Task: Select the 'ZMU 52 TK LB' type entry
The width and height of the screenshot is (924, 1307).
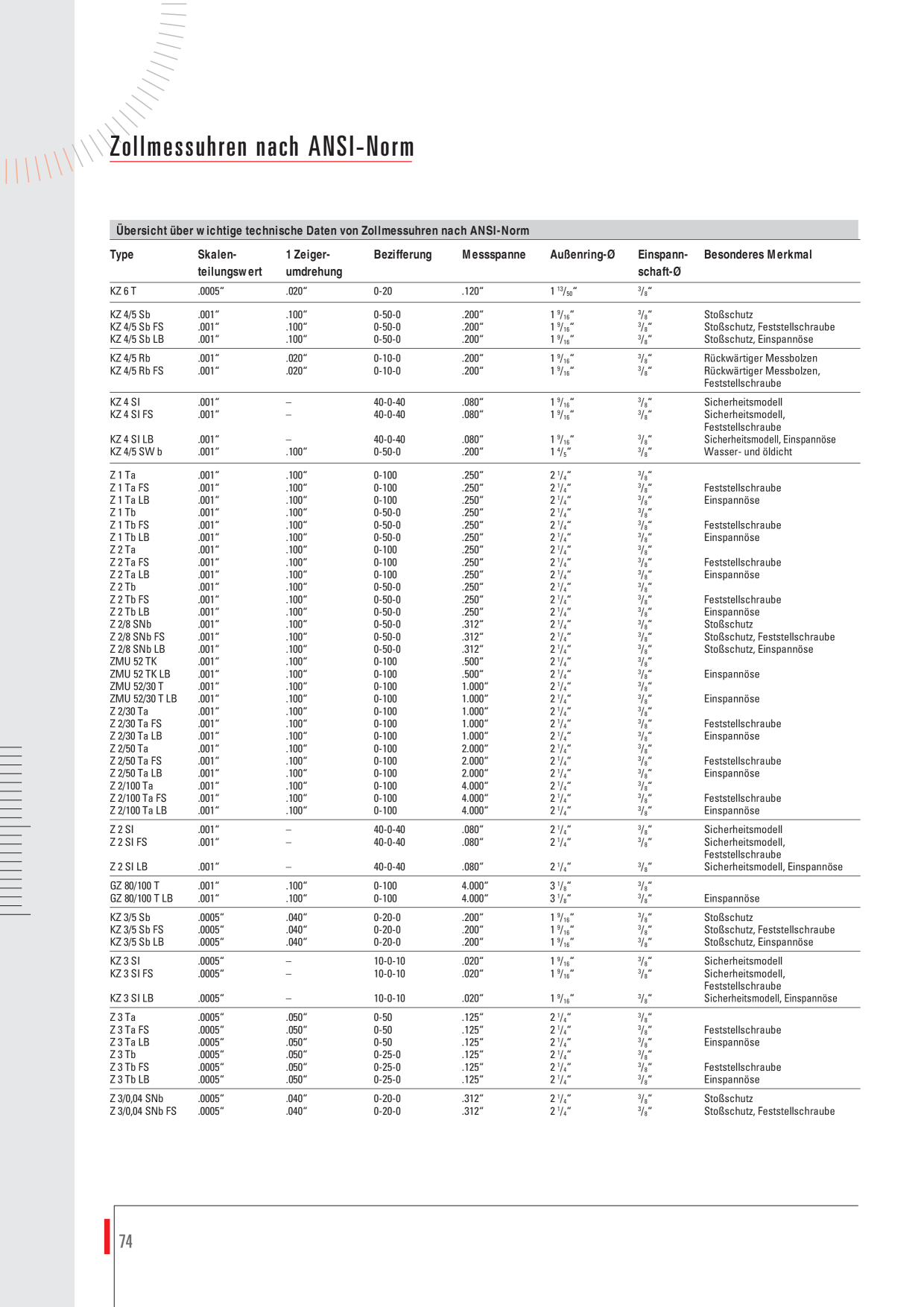Action: pos(140,674)
